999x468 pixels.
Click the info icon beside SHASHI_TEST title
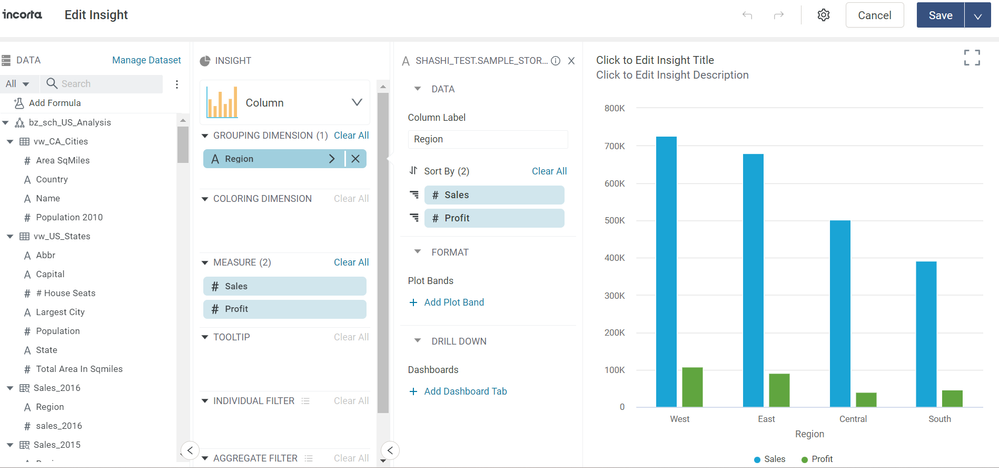pyautogui.click(x=556, y=61)
